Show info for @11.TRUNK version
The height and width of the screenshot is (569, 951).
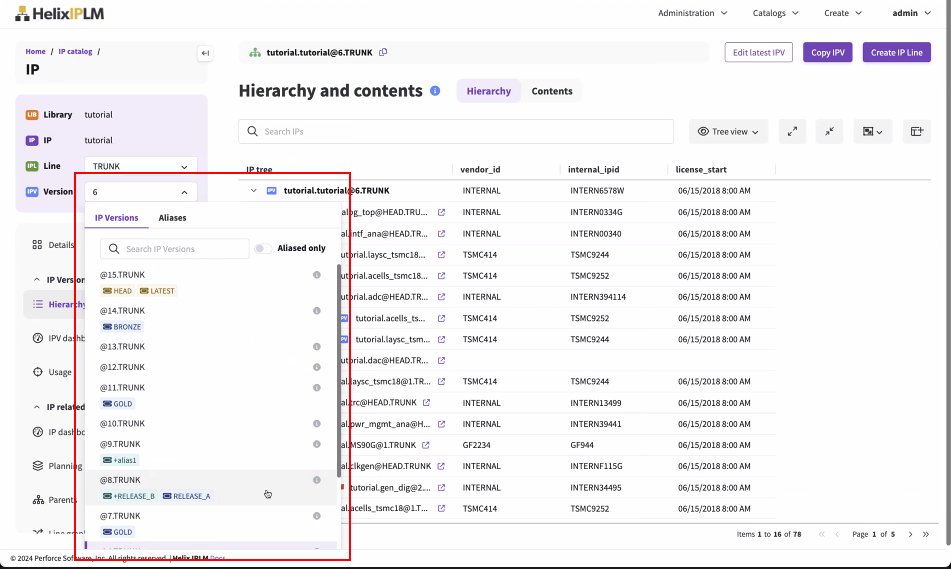pos(317,387)
